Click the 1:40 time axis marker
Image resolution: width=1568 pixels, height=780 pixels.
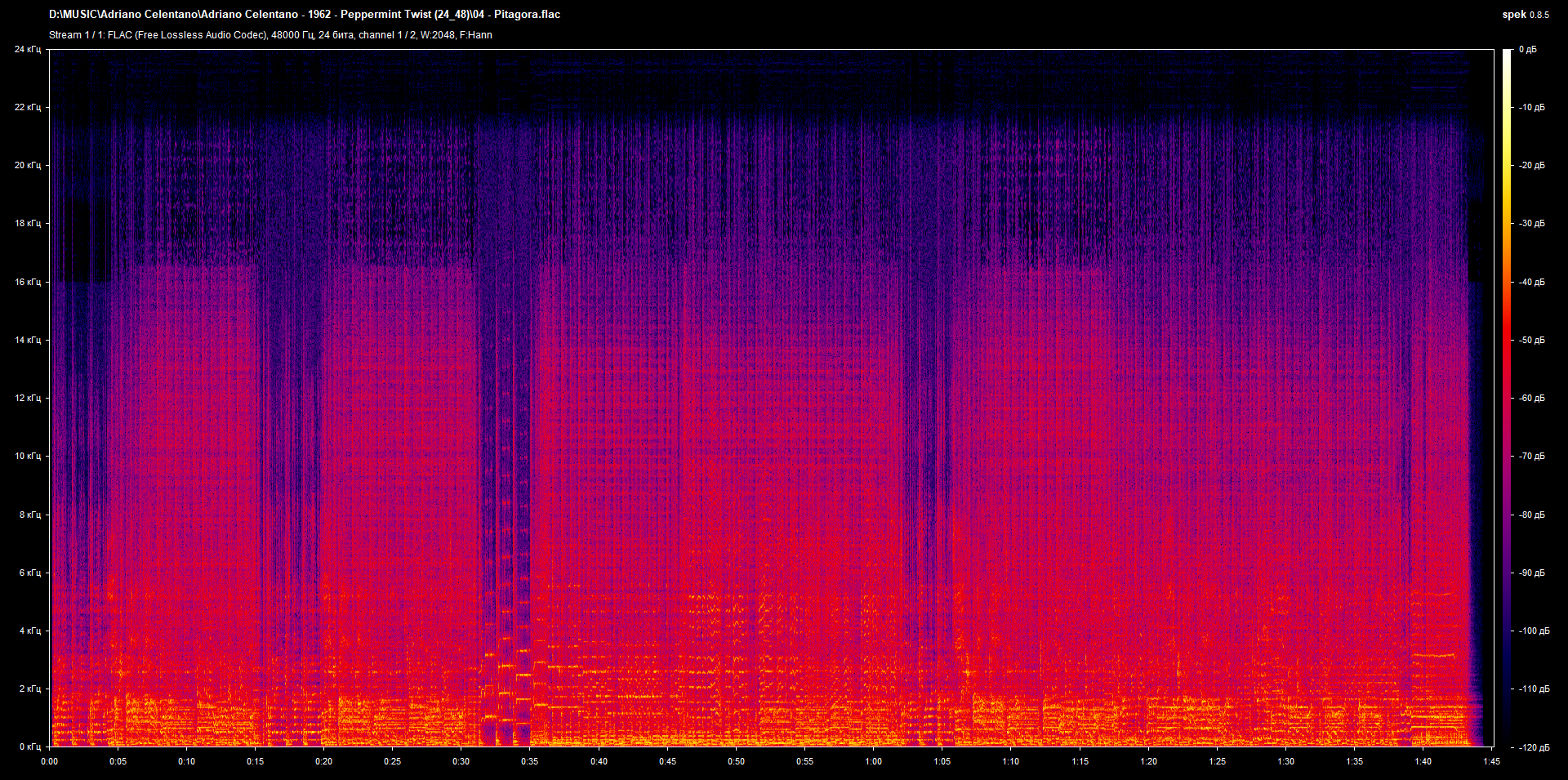1423,761
